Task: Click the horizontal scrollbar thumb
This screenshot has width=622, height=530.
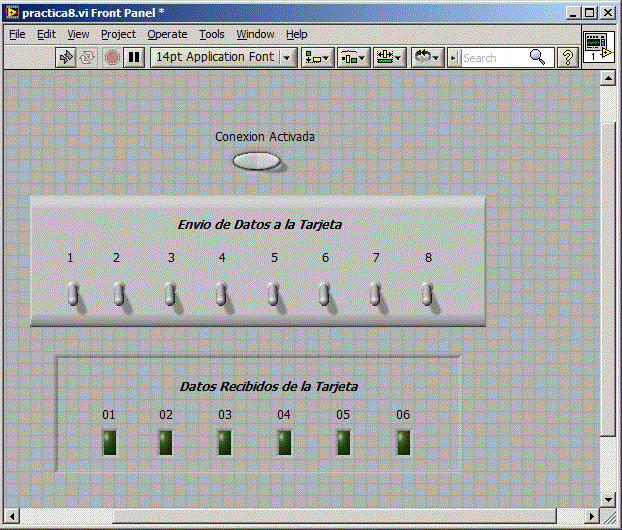Action: (x=334, y=516)
